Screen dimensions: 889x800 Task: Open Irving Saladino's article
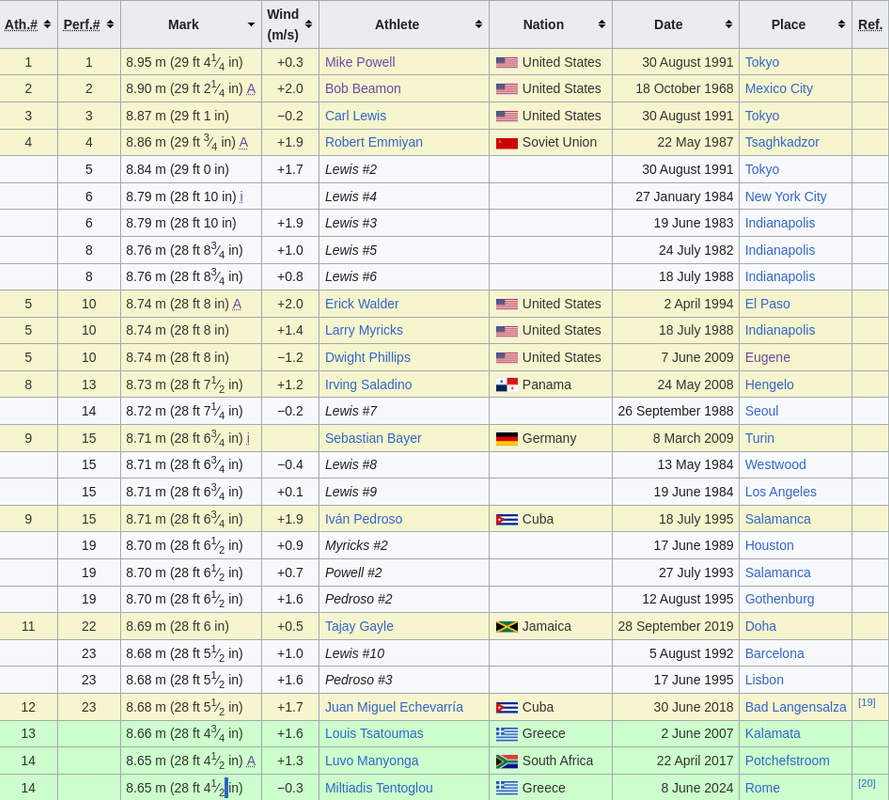[x=369, y=384]
